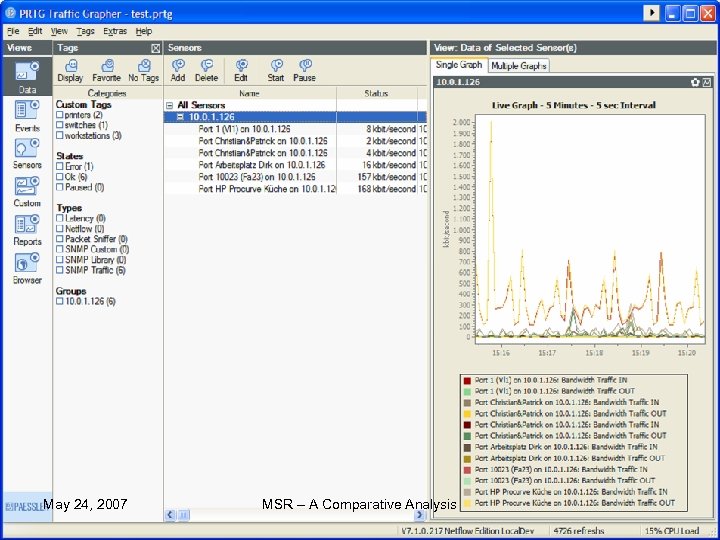Open the File menu

(13, 31)
